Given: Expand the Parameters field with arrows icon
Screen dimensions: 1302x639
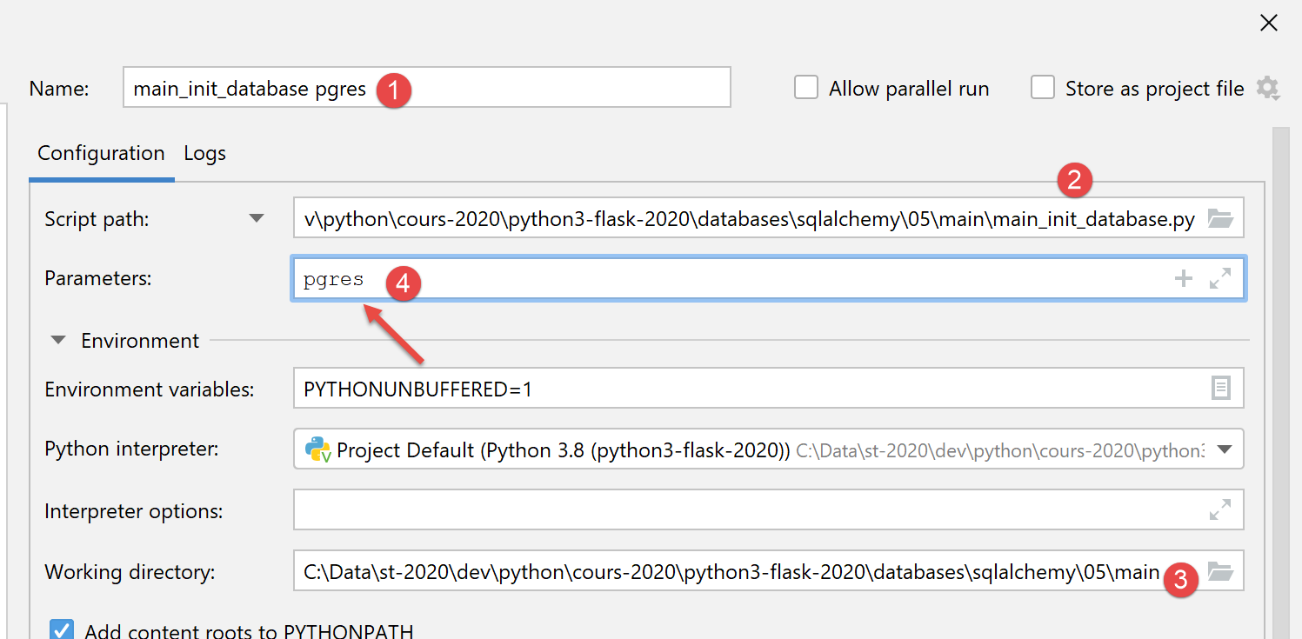Looking at the screenshot, I should 1220,279.
